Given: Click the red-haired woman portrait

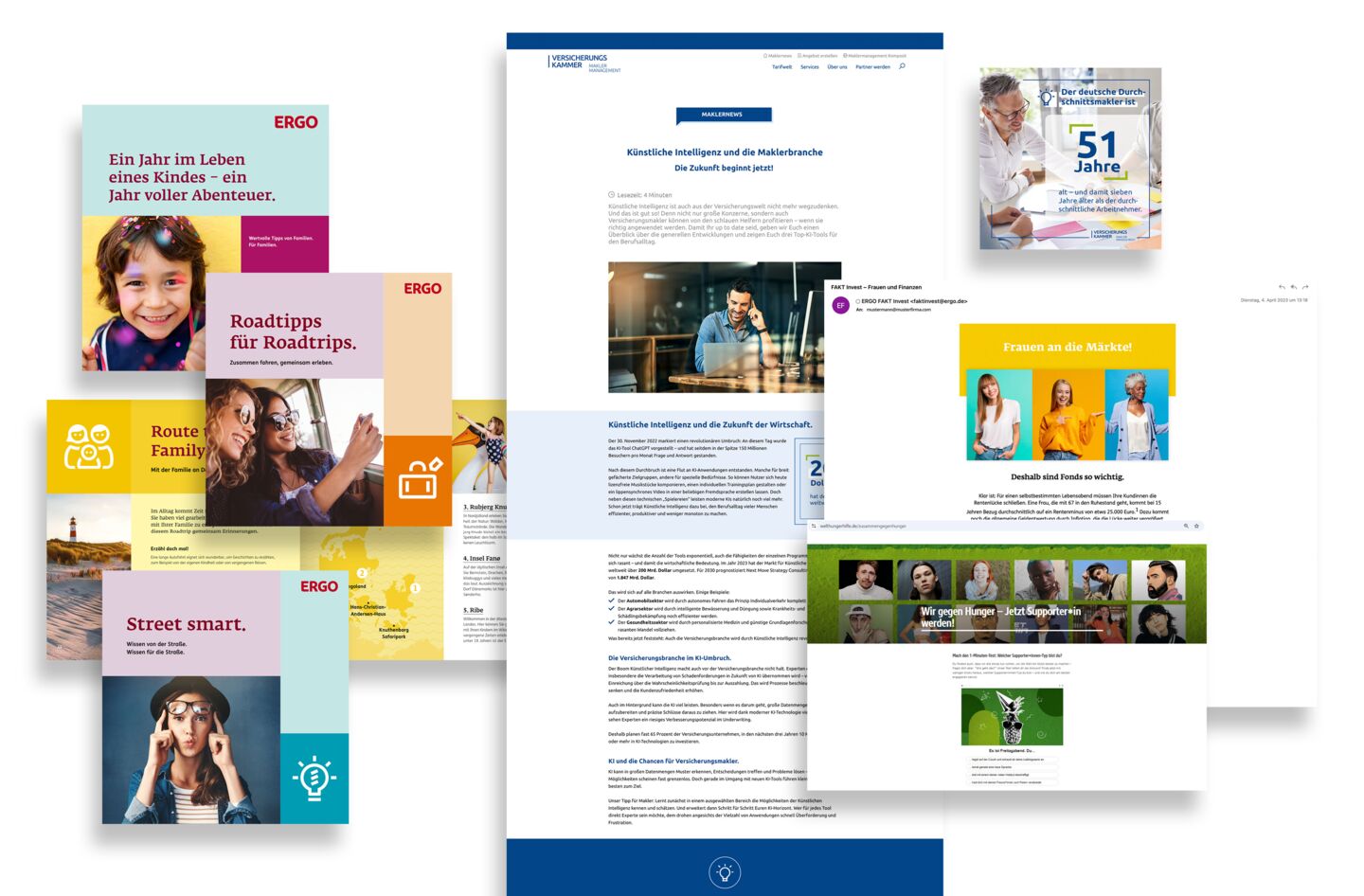Looking at the screenshot, I should click(981, 580).
